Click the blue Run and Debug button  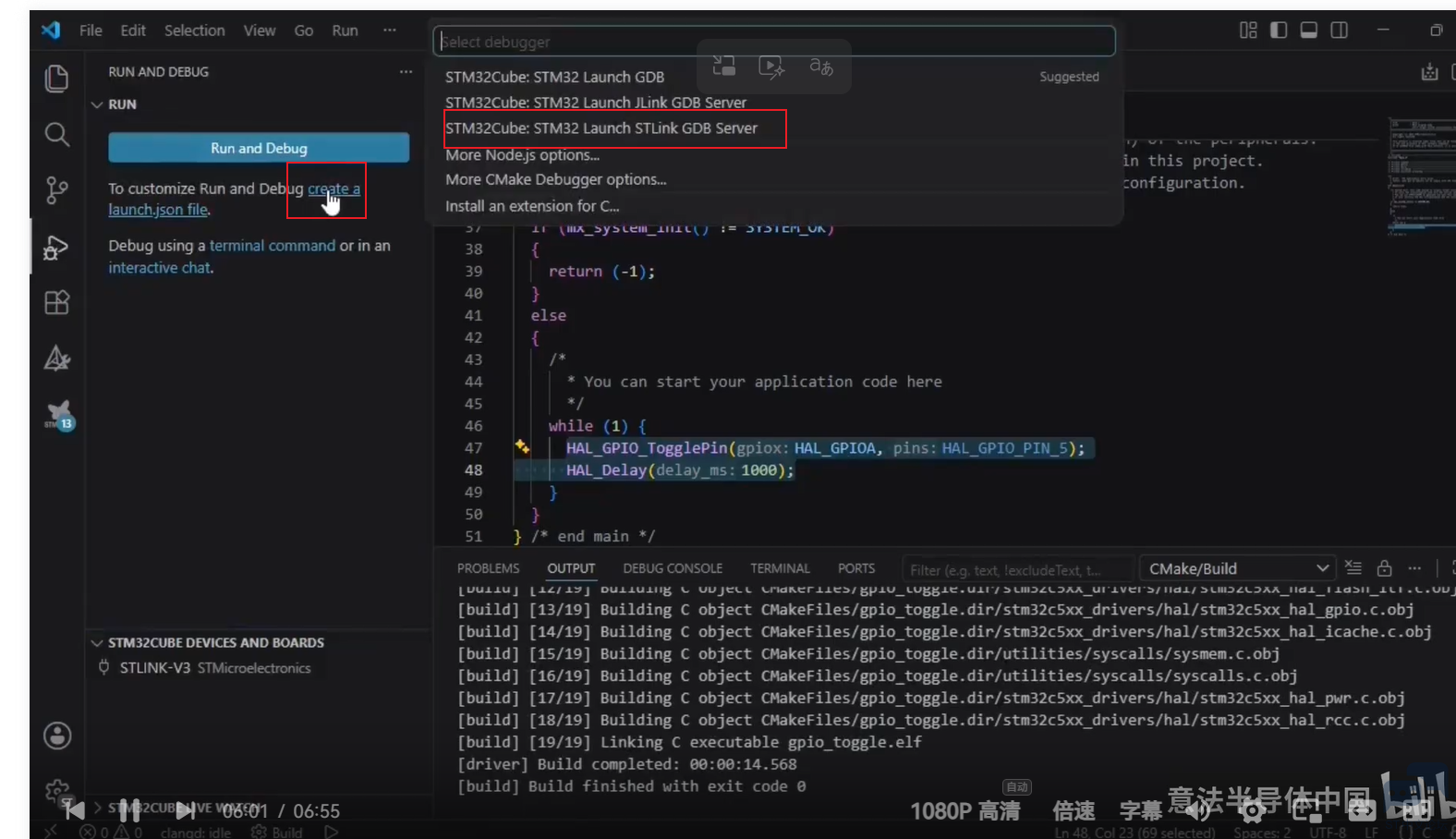click(259, 148)
